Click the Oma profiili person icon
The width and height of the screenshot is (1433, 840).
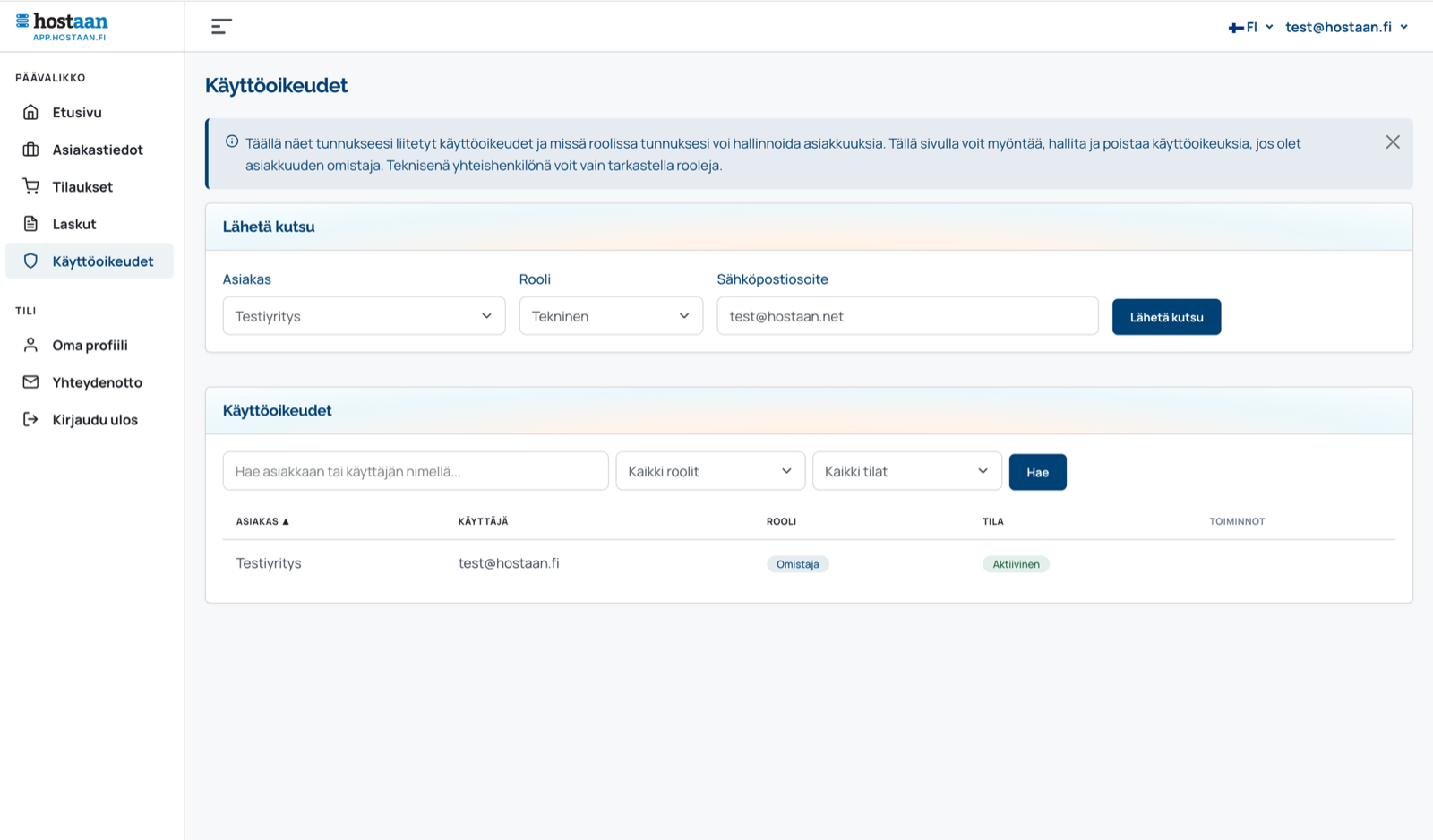30,345
